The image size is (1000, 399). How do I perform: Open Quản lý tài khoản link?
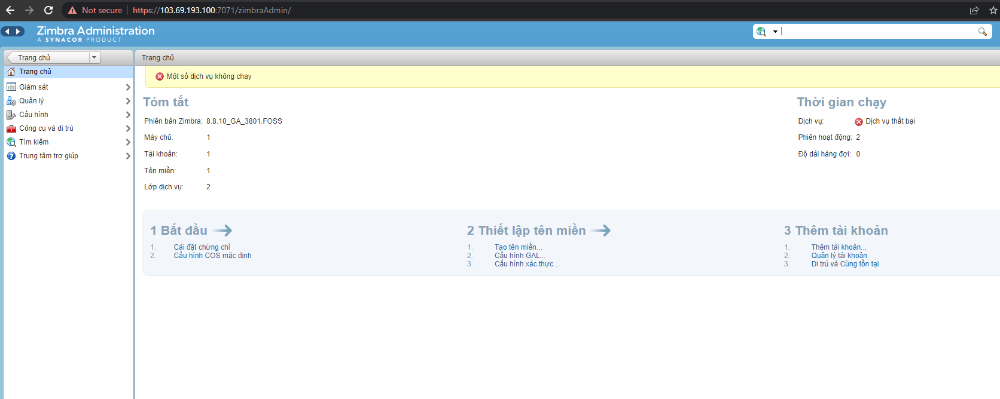pos(839,255)
